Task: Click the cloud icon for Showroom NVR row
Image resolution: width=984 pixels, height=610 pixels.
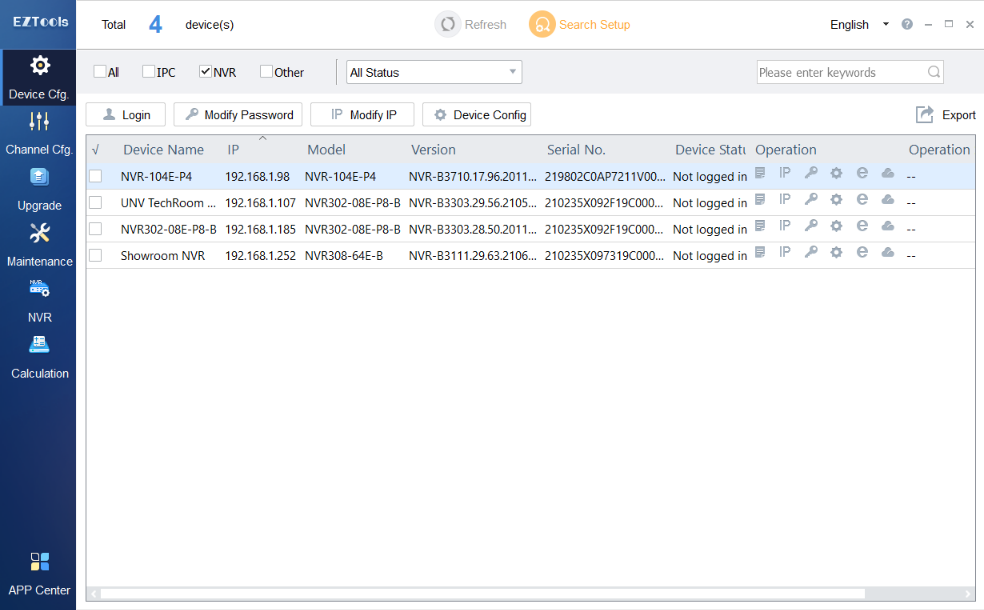Action: tap(887, 252)
